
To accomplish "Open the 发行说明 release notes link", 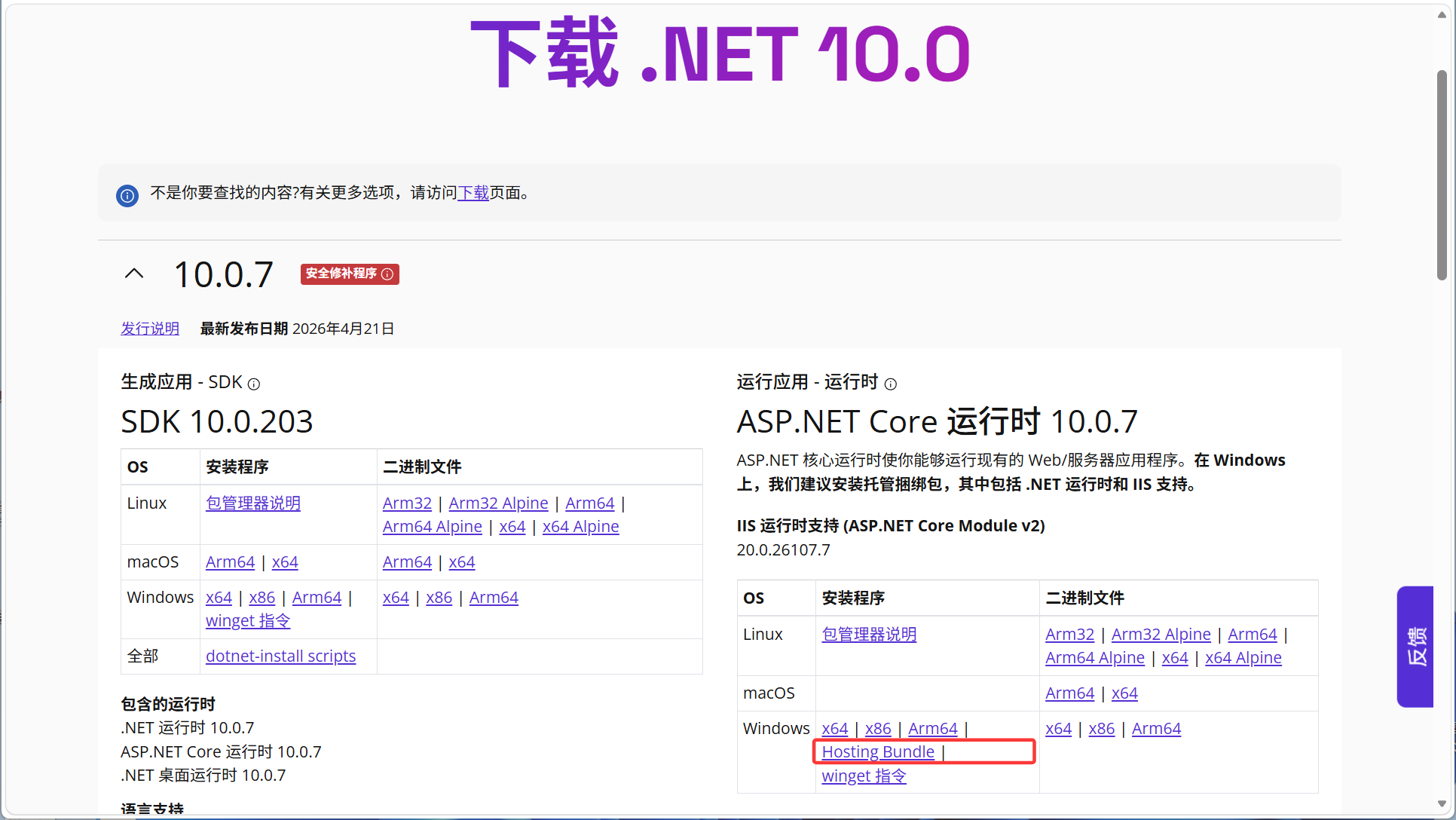I will coord(150,329).
